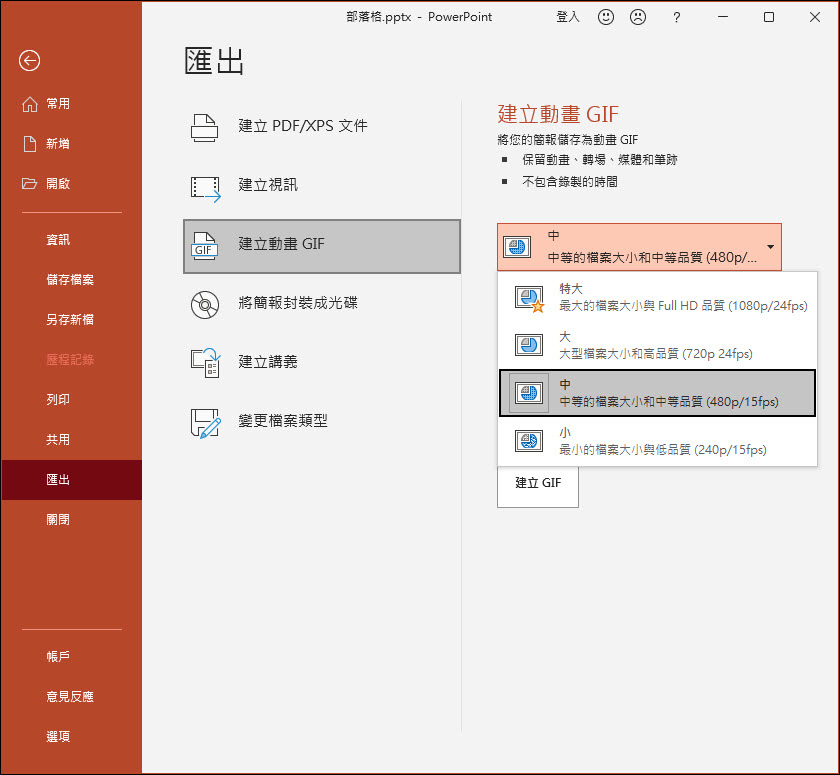The height and width of the screenshot is (775, 840).
Task: Click the handout icon for 建立講義
Action: [206, 363]
